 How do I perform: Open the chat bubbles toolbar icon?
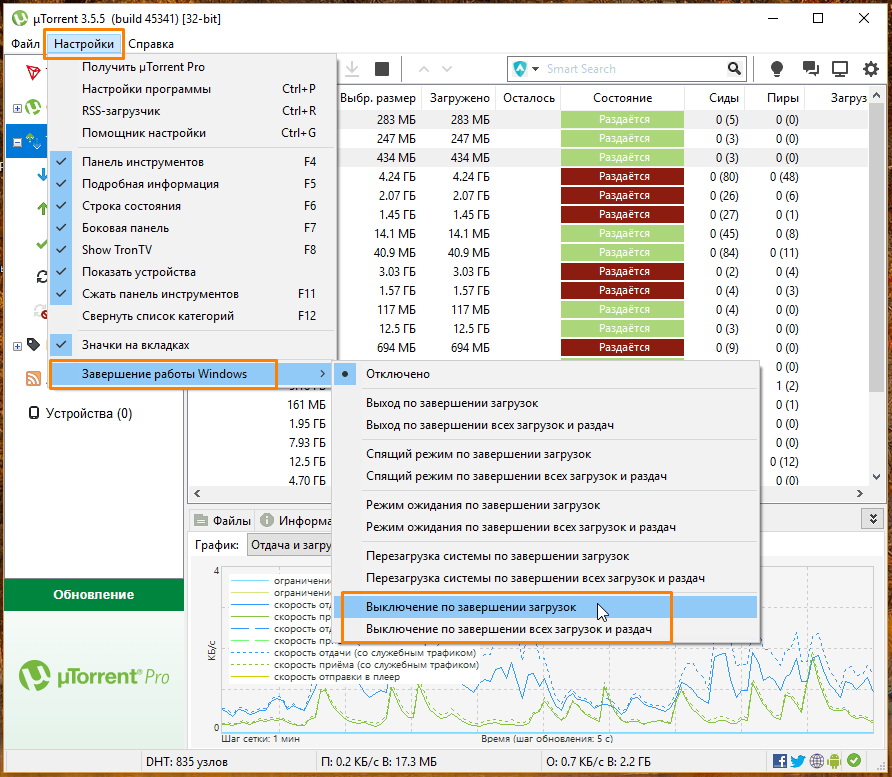810,69
